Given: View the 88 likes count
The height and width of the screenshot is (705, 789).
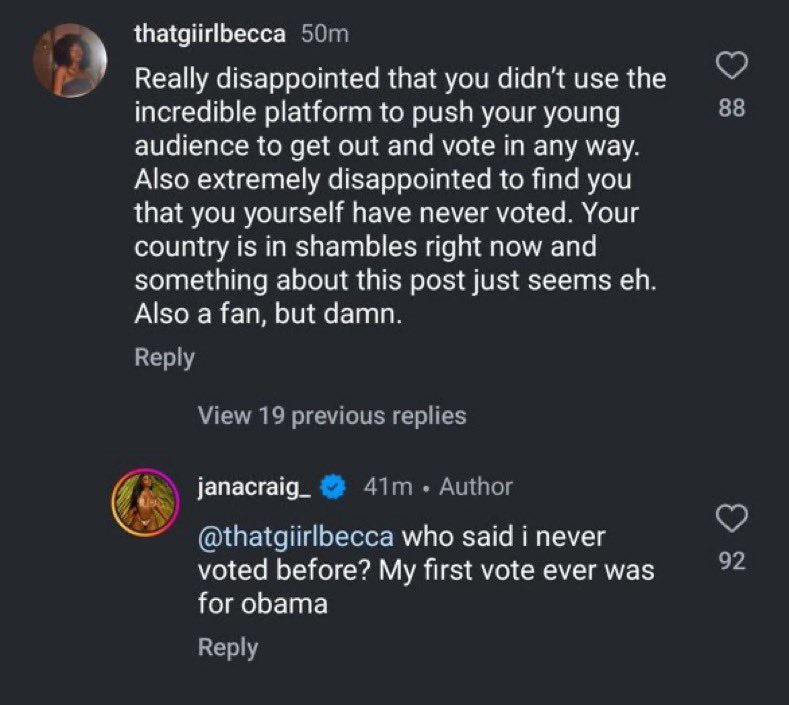Looking at the screenshot, I should (732, 109).
